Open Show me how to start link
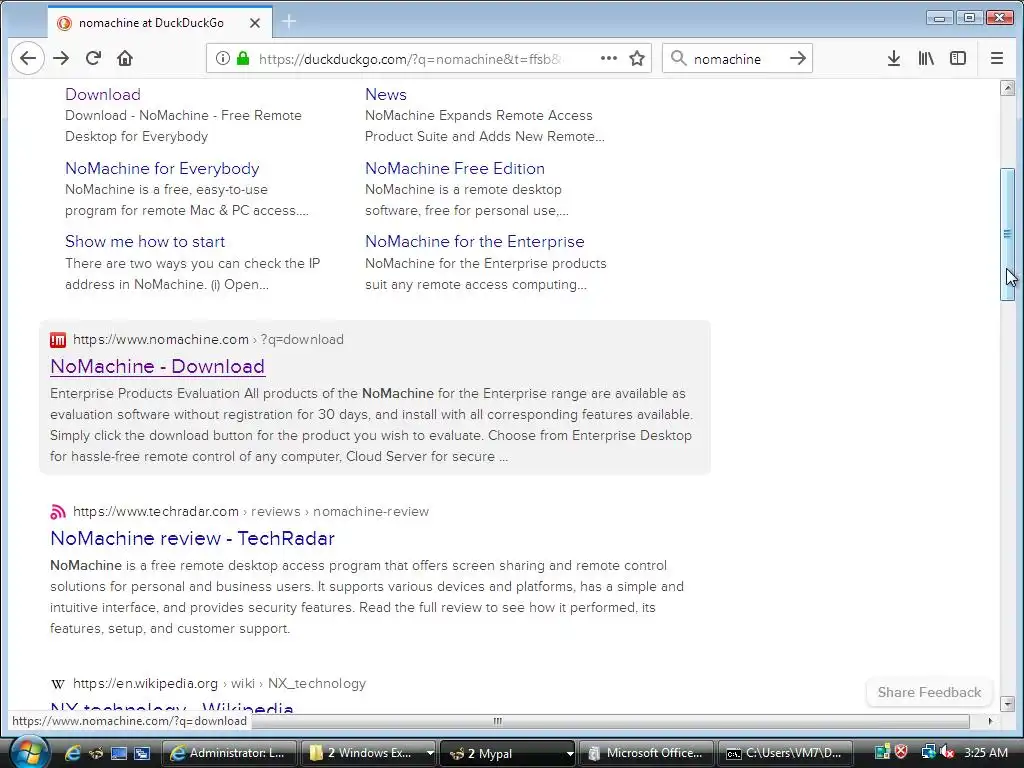The image size is (1024, 768). click(x=144, y=242)
